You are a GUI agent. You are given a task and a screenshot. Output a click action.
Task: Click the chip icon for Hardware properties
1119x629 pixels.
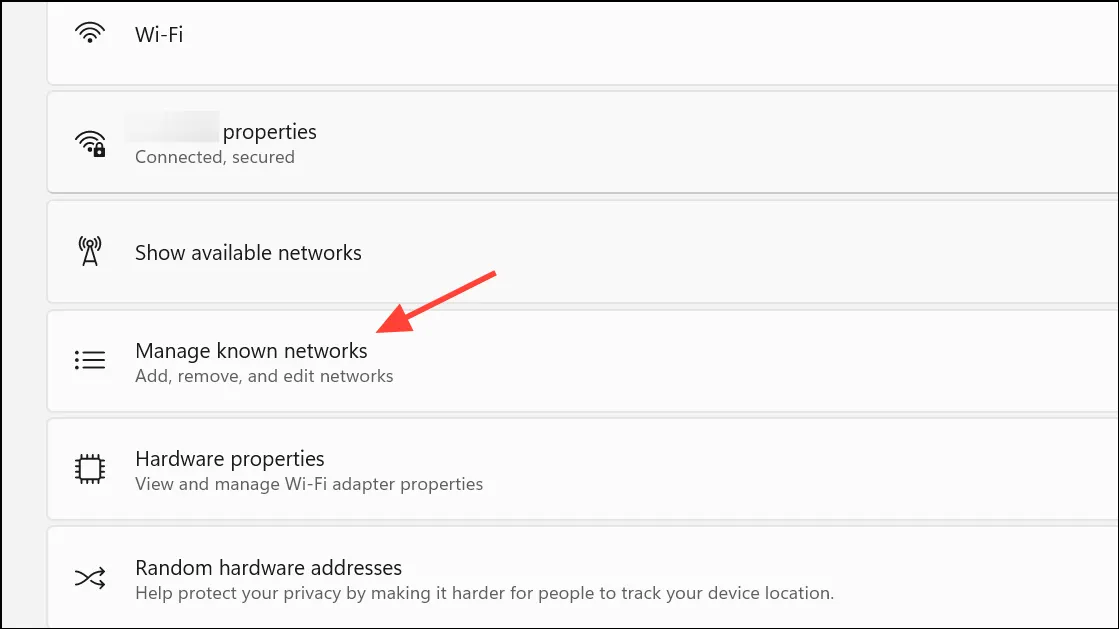90,469
